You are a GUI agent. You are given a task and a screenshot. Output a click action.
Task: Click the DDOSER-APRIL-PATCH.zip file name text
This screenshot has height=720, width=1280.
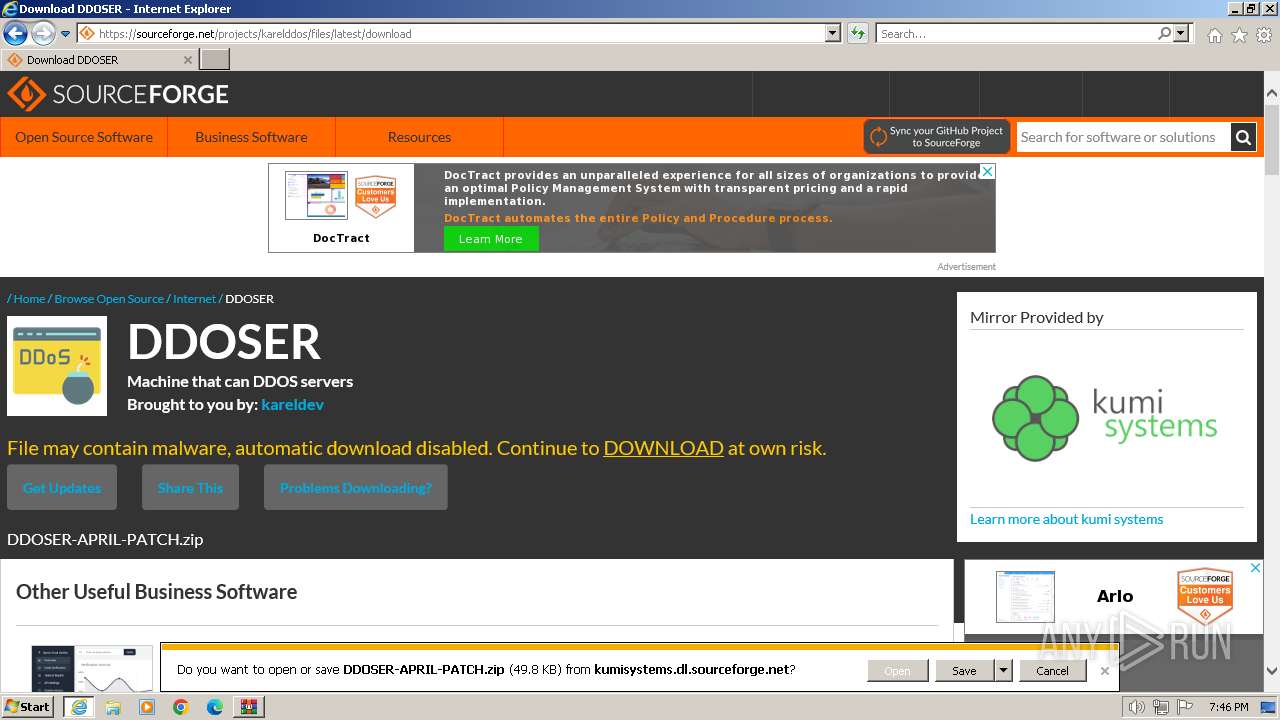coord(105,539)
